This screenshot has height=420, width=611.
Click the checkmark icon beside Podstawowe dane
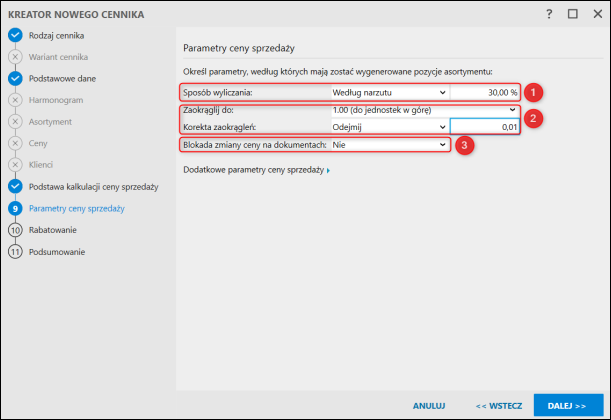pos(15,77)
